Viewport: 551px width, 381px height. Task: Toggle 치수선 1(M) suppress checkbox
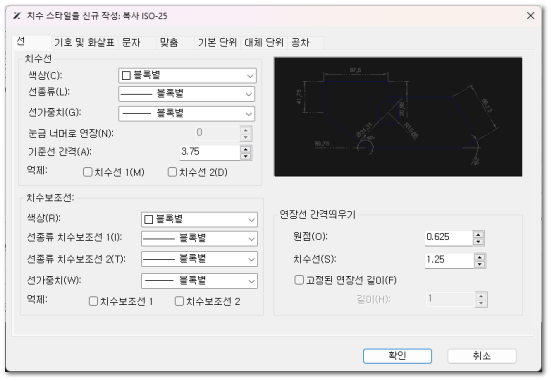click(87, 172)
